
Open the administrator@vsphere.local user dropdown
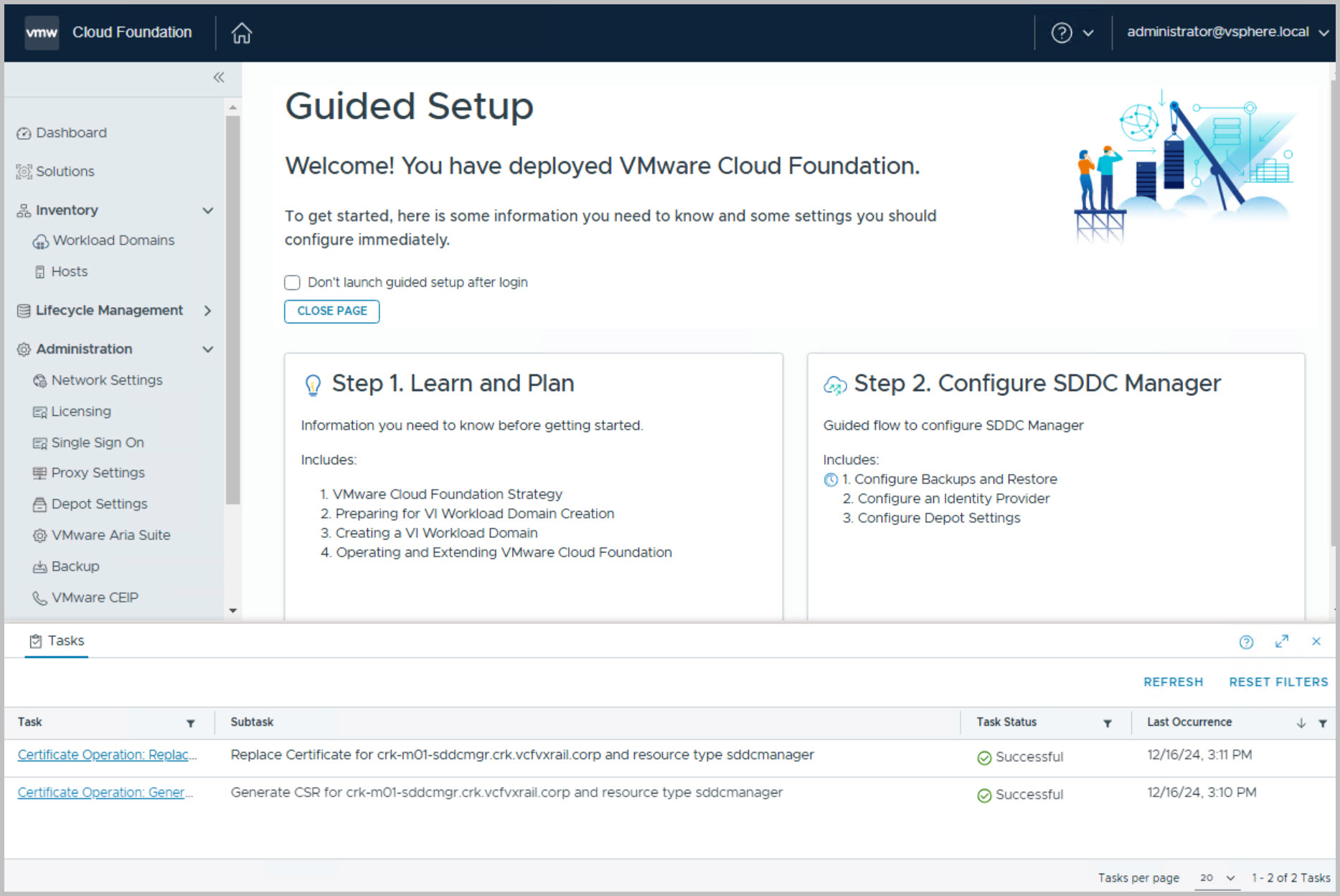(x=1227, y=32)
